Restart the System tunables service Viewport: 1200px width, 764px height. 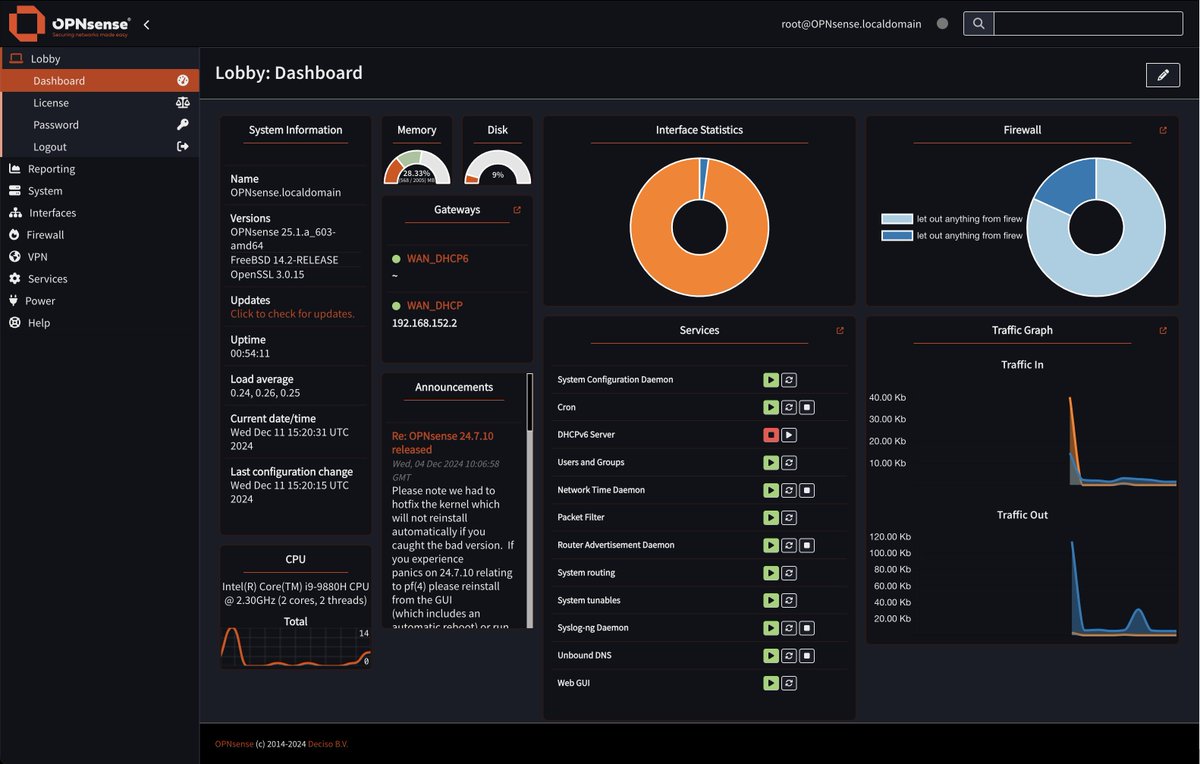coord(789,600)
